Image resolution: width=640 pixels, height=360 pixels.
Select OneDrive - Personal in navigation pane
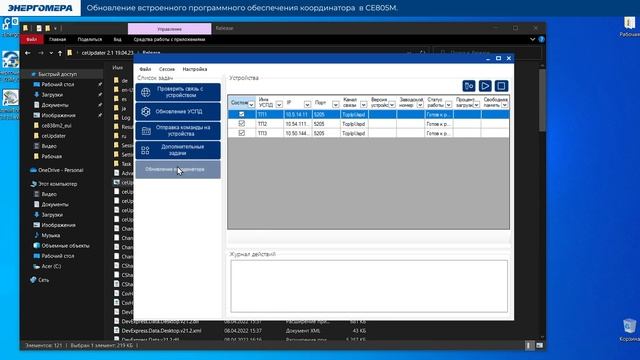point(60,170)
